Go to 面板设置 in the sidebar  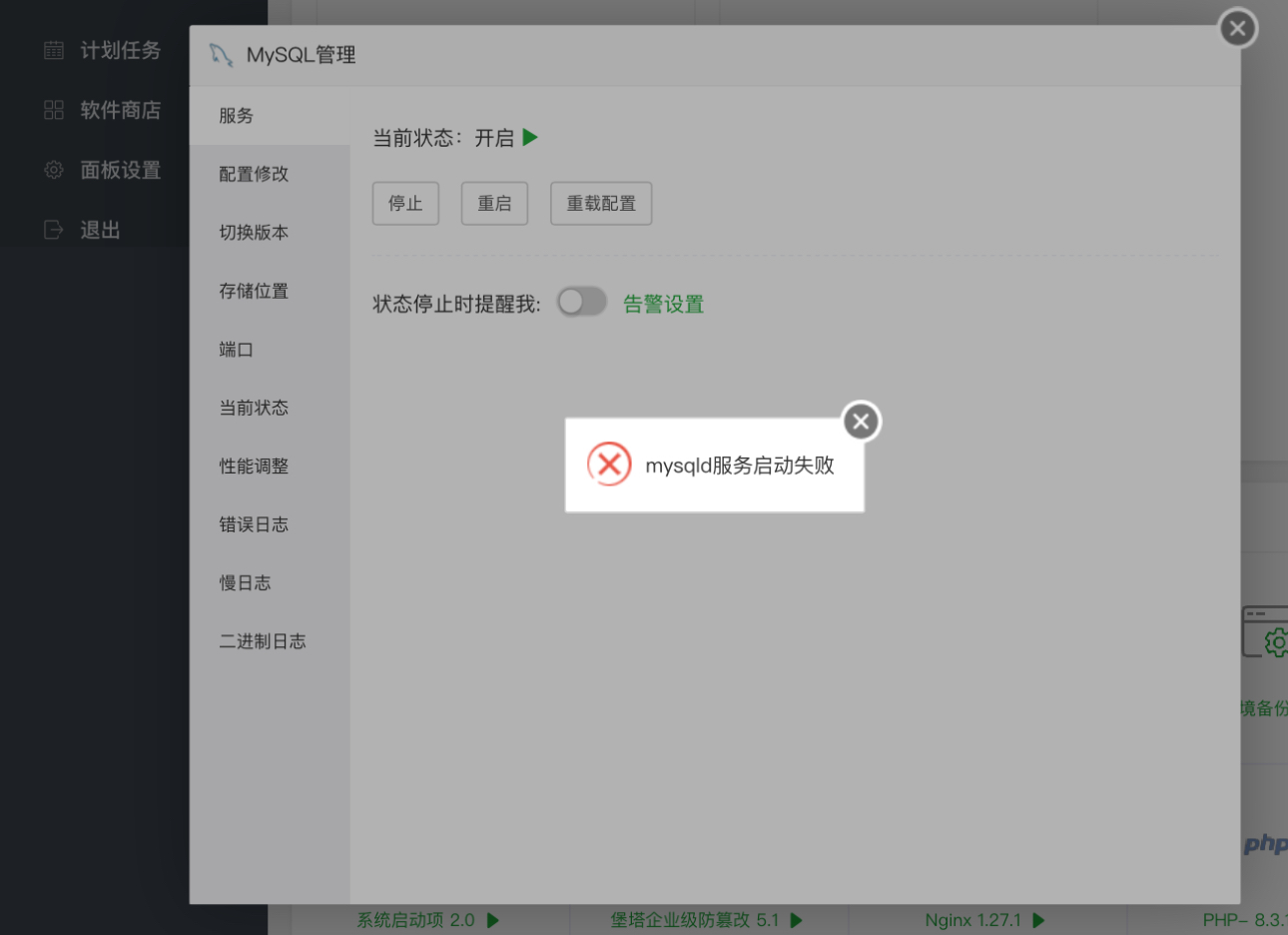coord(121,170)
